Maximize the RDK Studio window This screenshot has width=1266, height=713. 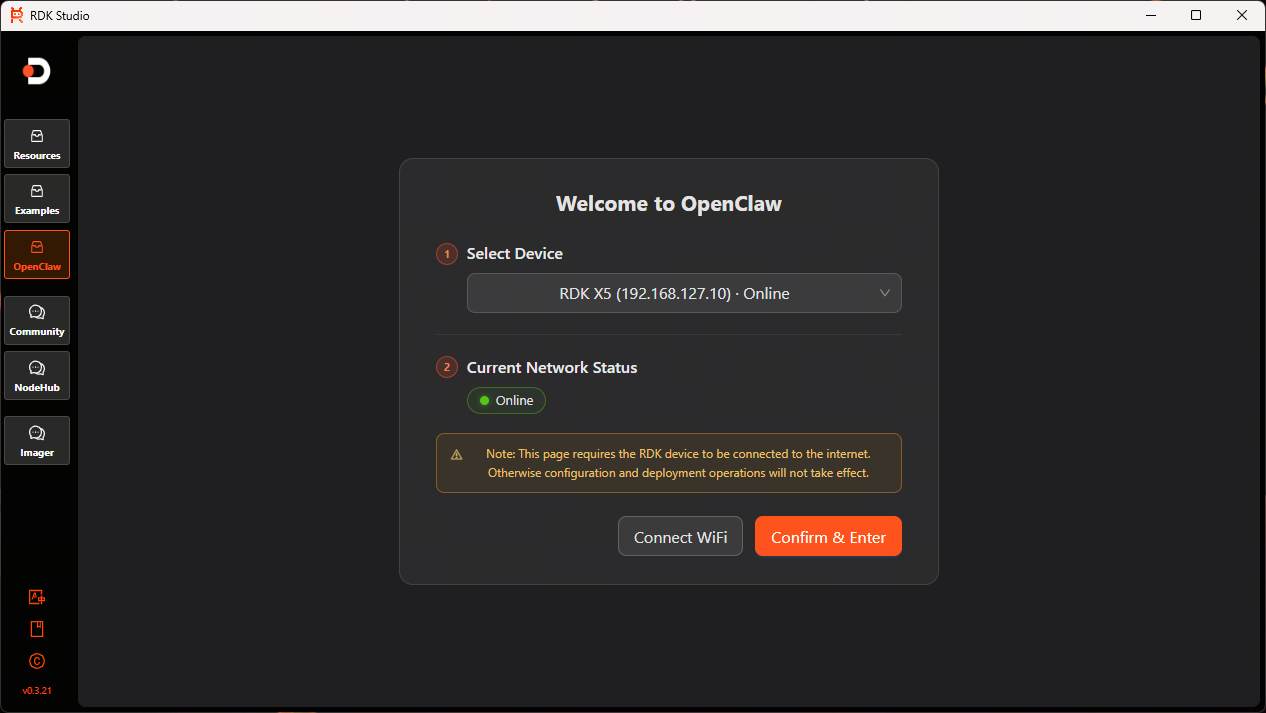tap(1196, 15)
